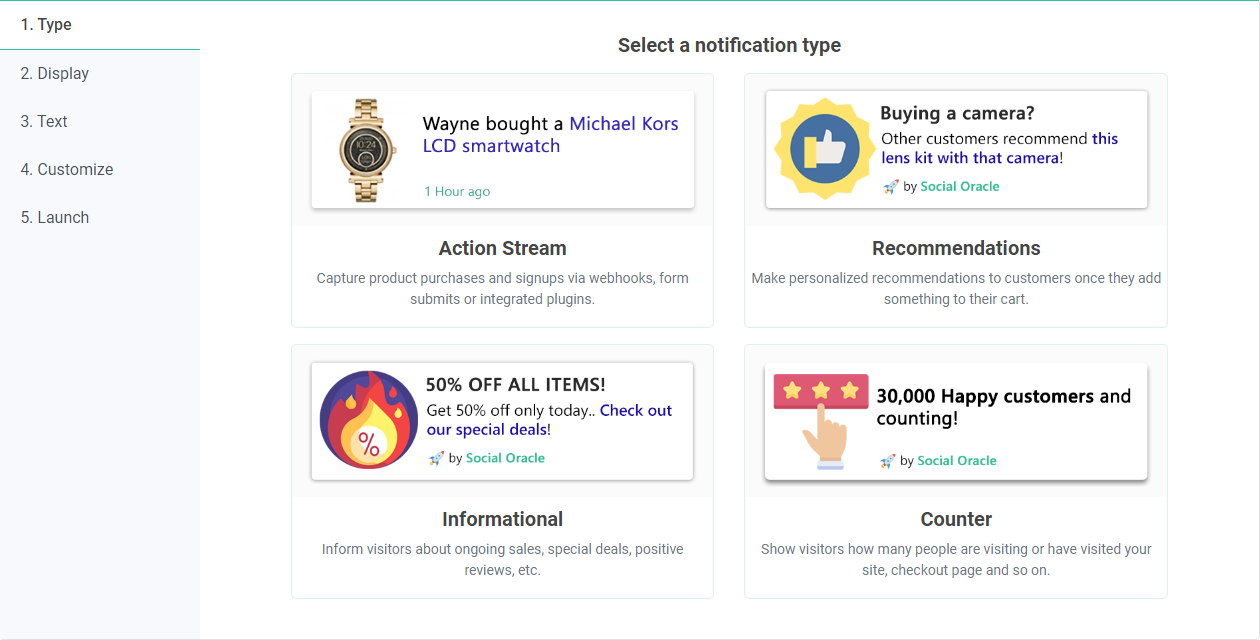Screen dimensions: 1260x640
Task: Click the flame percent discount icon
Action: [369, 420]
